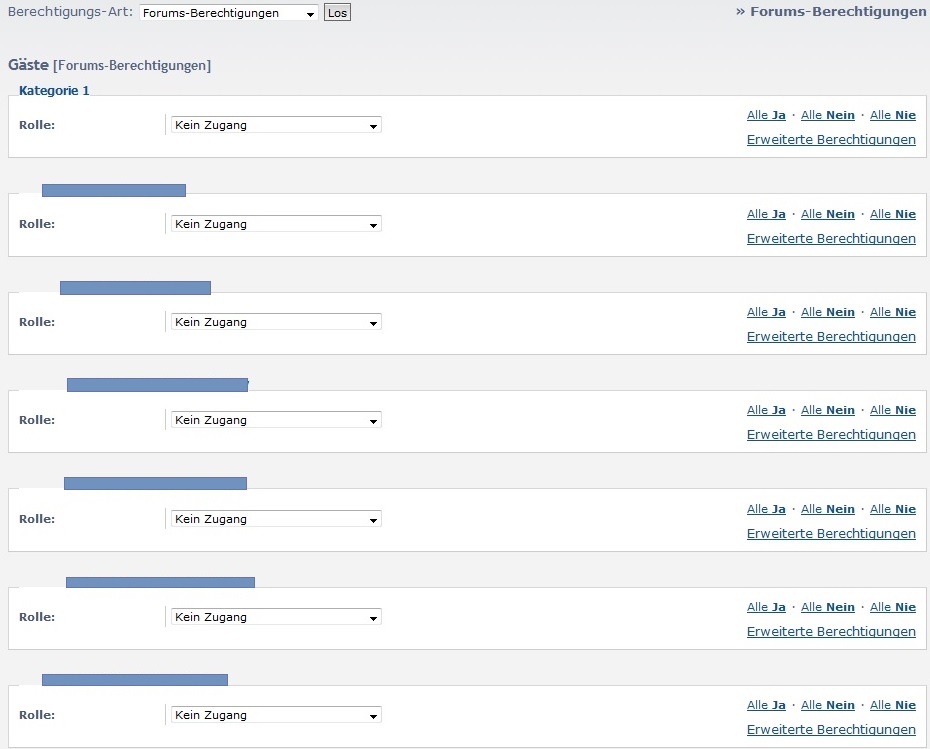930x749 pixels.
Task: Open the Rolle dropdown in the bottom block
Action: click(x=275, y=715)
